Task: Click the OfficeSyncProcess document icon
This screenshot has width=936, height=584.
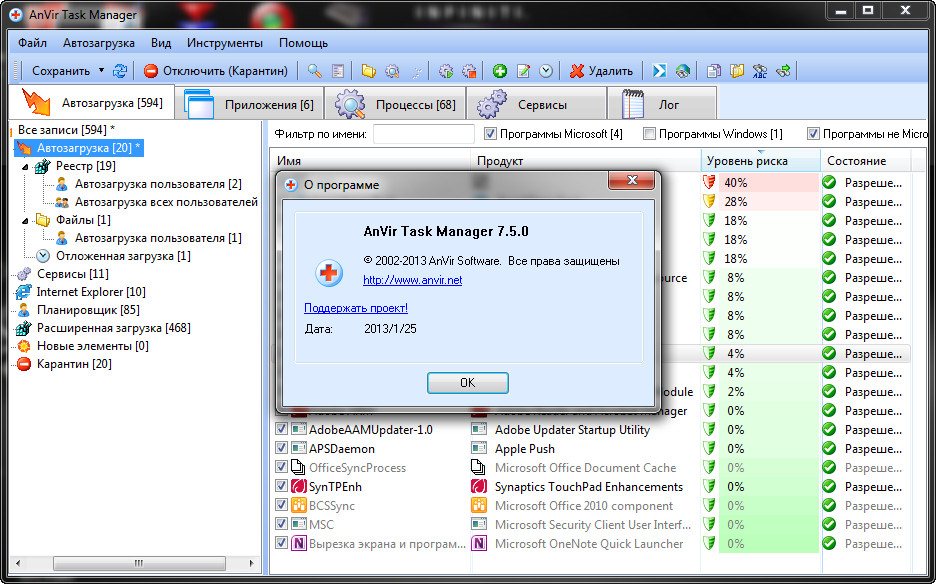Action: coord(298,468)
